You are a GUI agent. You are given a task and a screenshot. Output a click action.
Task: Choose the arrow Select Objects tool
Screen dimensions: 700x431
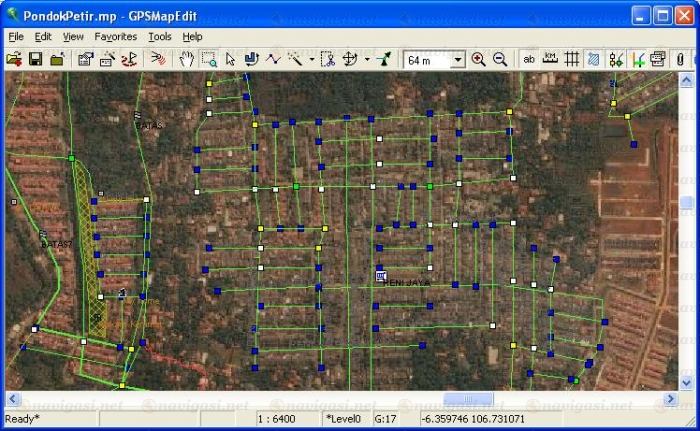click(x=230, y=60)
